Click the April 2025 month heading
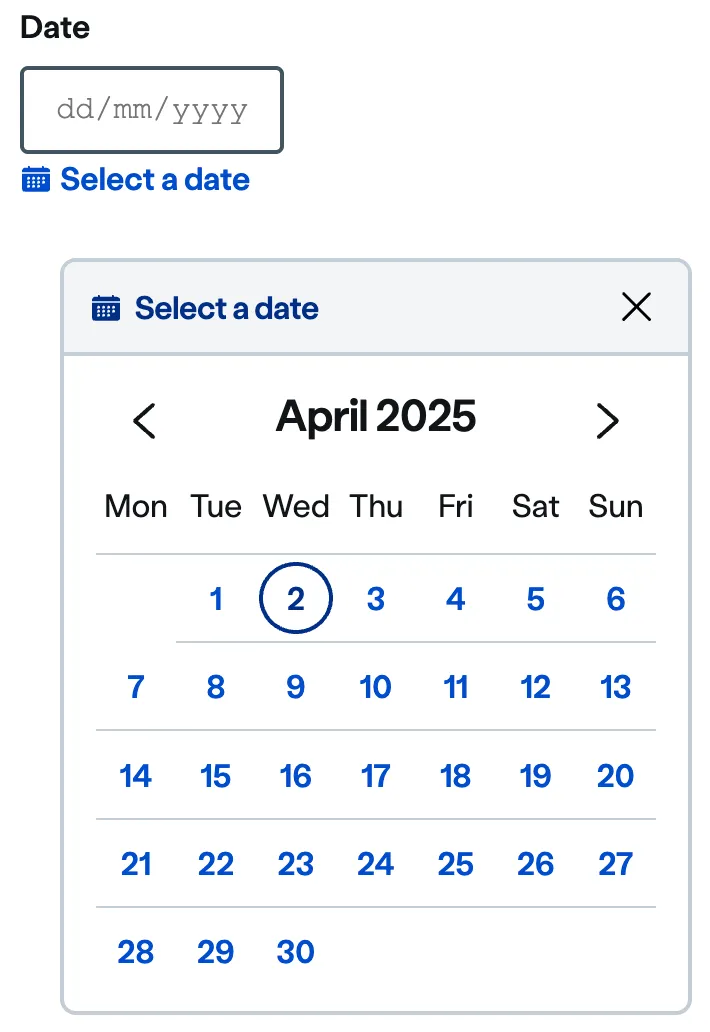Viewport: 710px width, 1032px height. coord(376,417)
